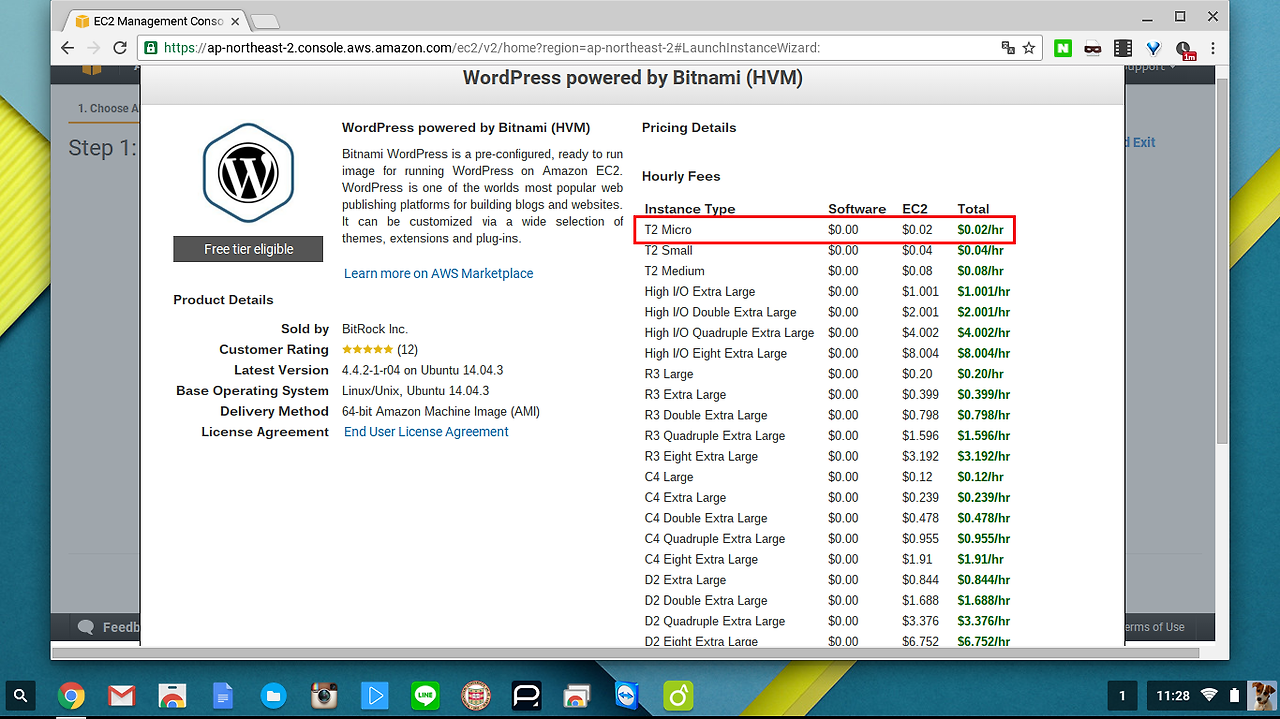The height and width of the screenshot is (719, 1280).
Task: Click the C4 Eight Extra Large row
Action: 826,559
